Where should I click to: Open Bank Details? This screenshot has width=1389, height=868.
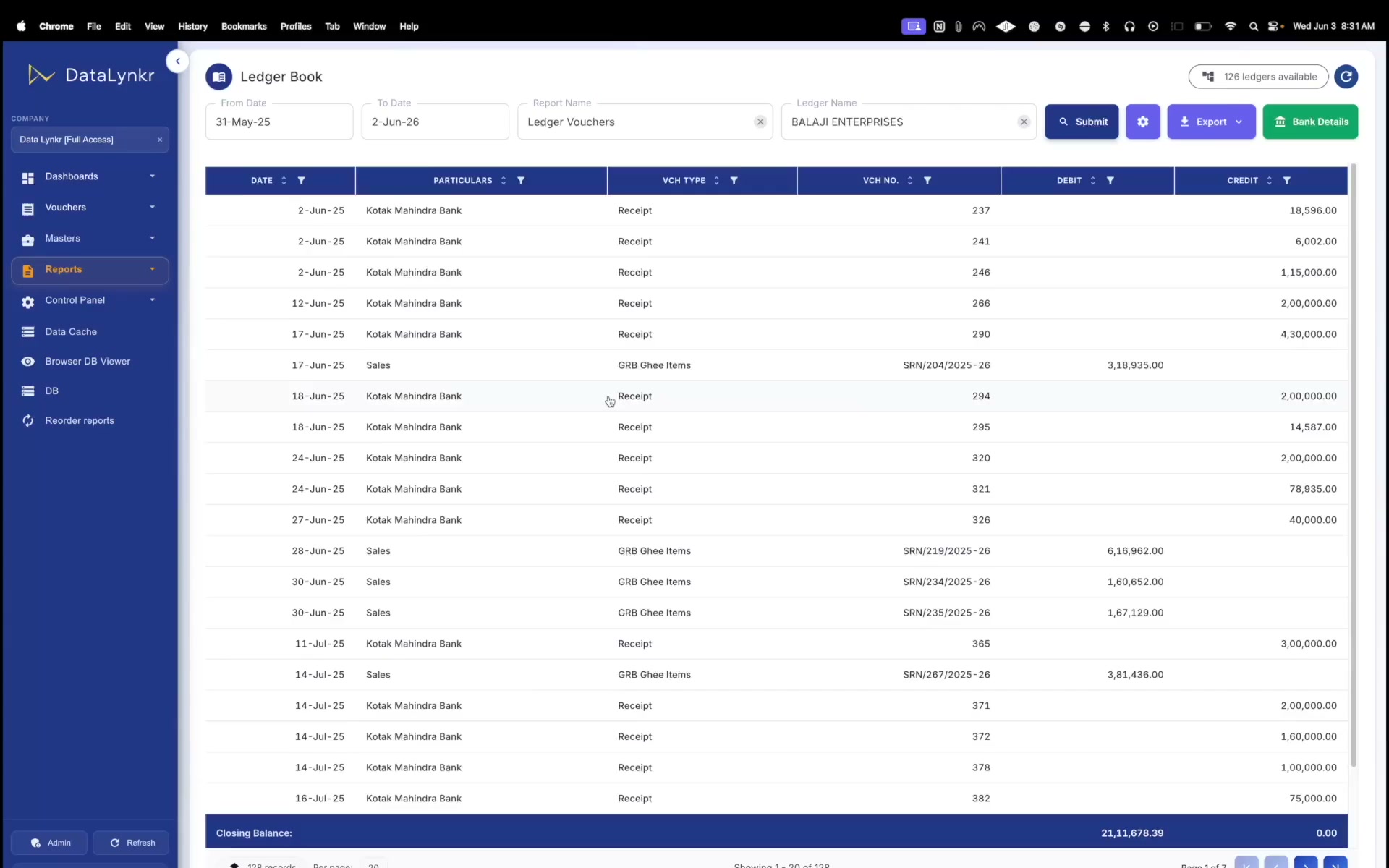click(x=1310, y=122)
